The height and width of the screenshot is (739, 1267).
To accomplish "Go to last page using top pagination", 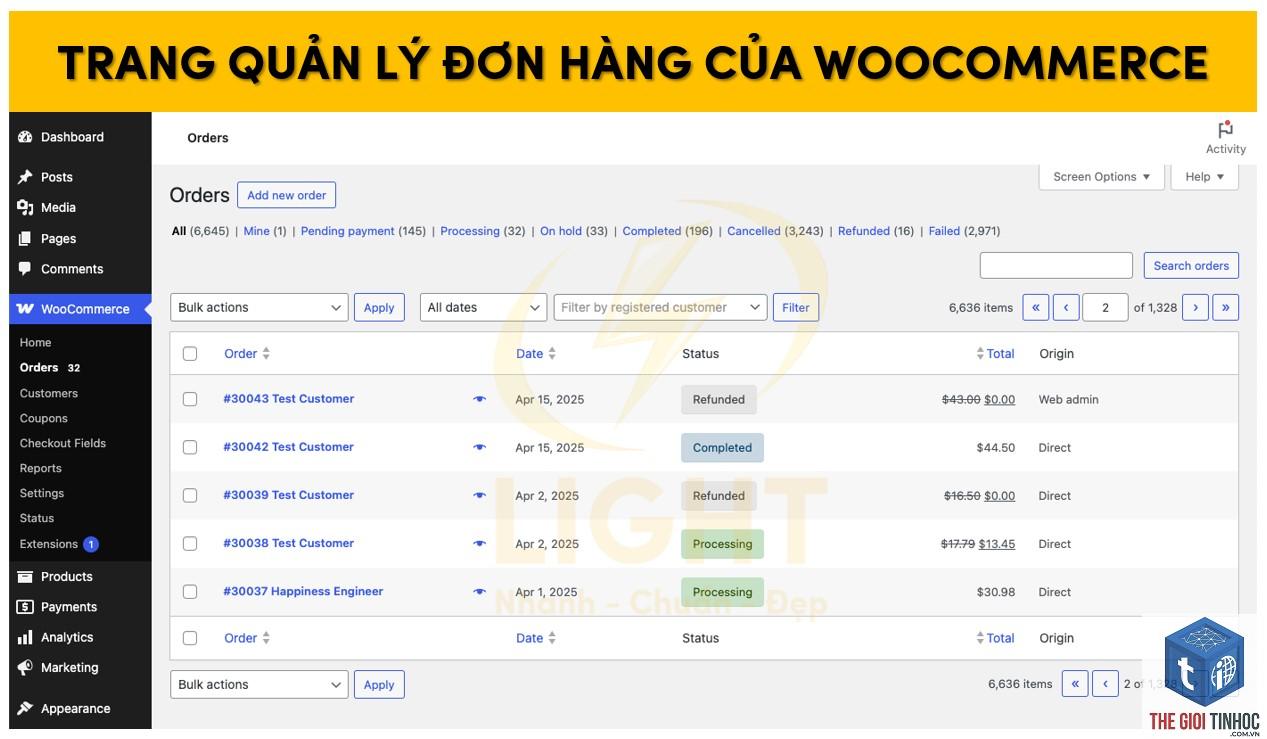I will pyautogui.click(x=1225, y=307).
